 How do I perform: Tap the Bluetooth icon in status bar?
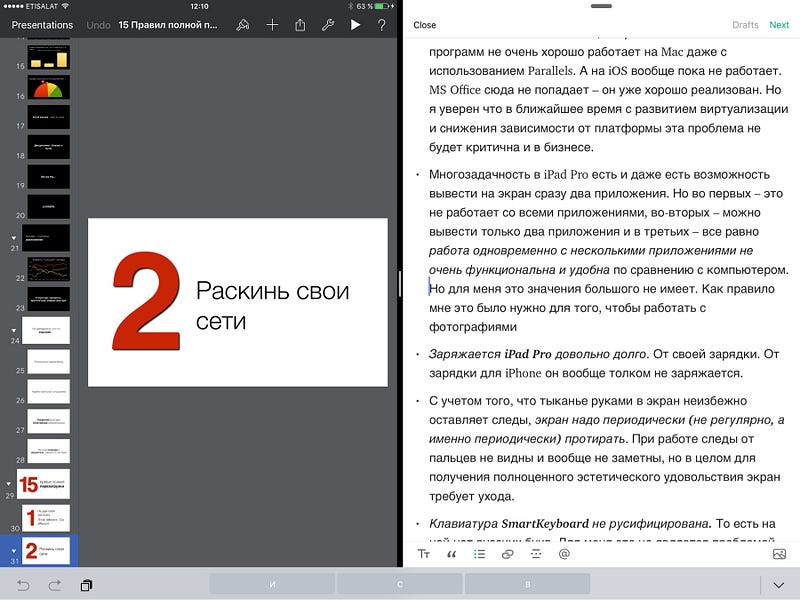point(351,6)
